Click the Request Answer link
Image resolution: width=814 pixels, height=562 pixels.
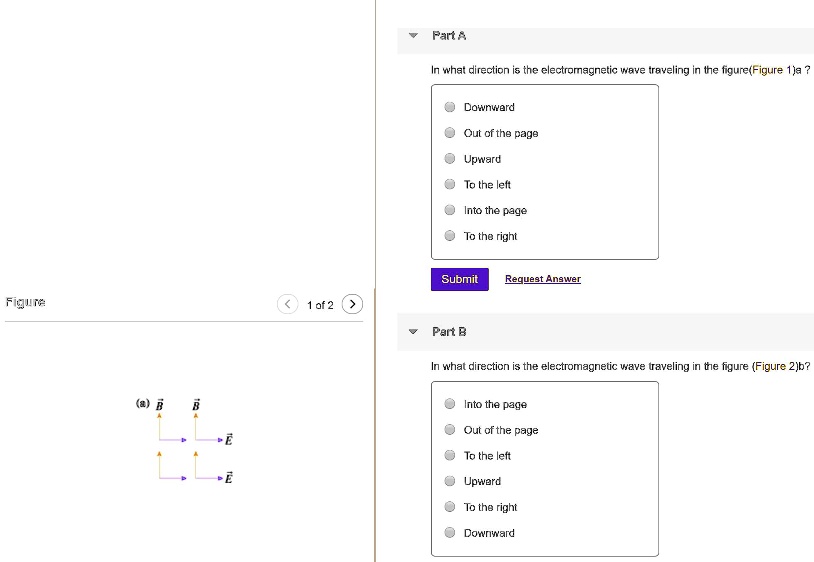coord(542,279)
